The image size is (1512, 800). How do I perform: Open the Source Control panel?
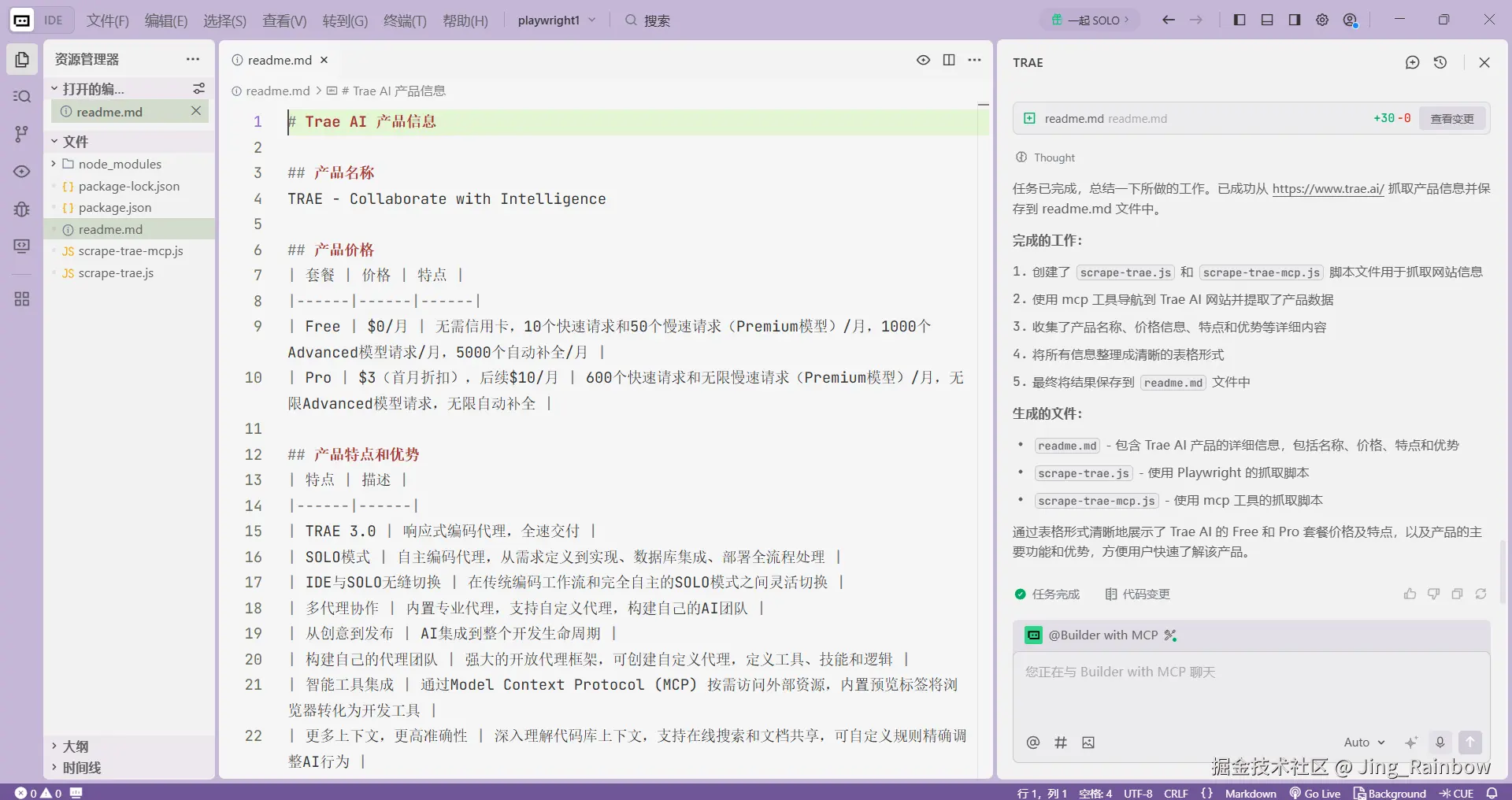[21, 134]
